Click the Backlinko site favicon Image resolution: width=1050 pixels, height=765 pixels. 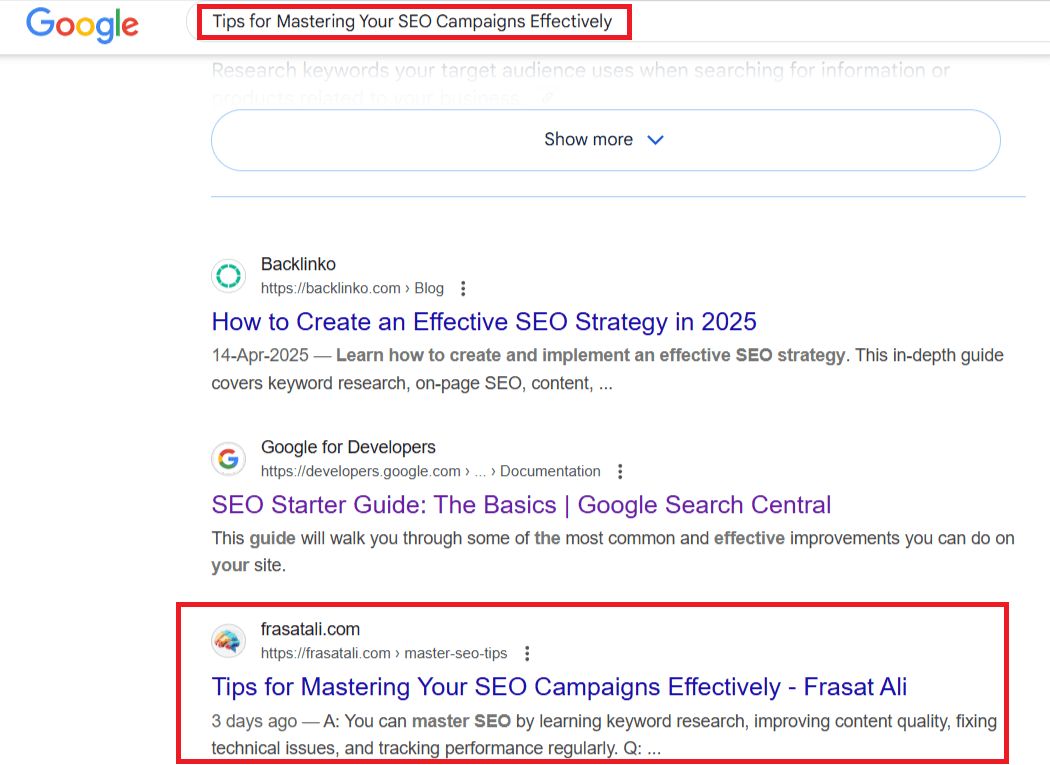tap(228, 275)
